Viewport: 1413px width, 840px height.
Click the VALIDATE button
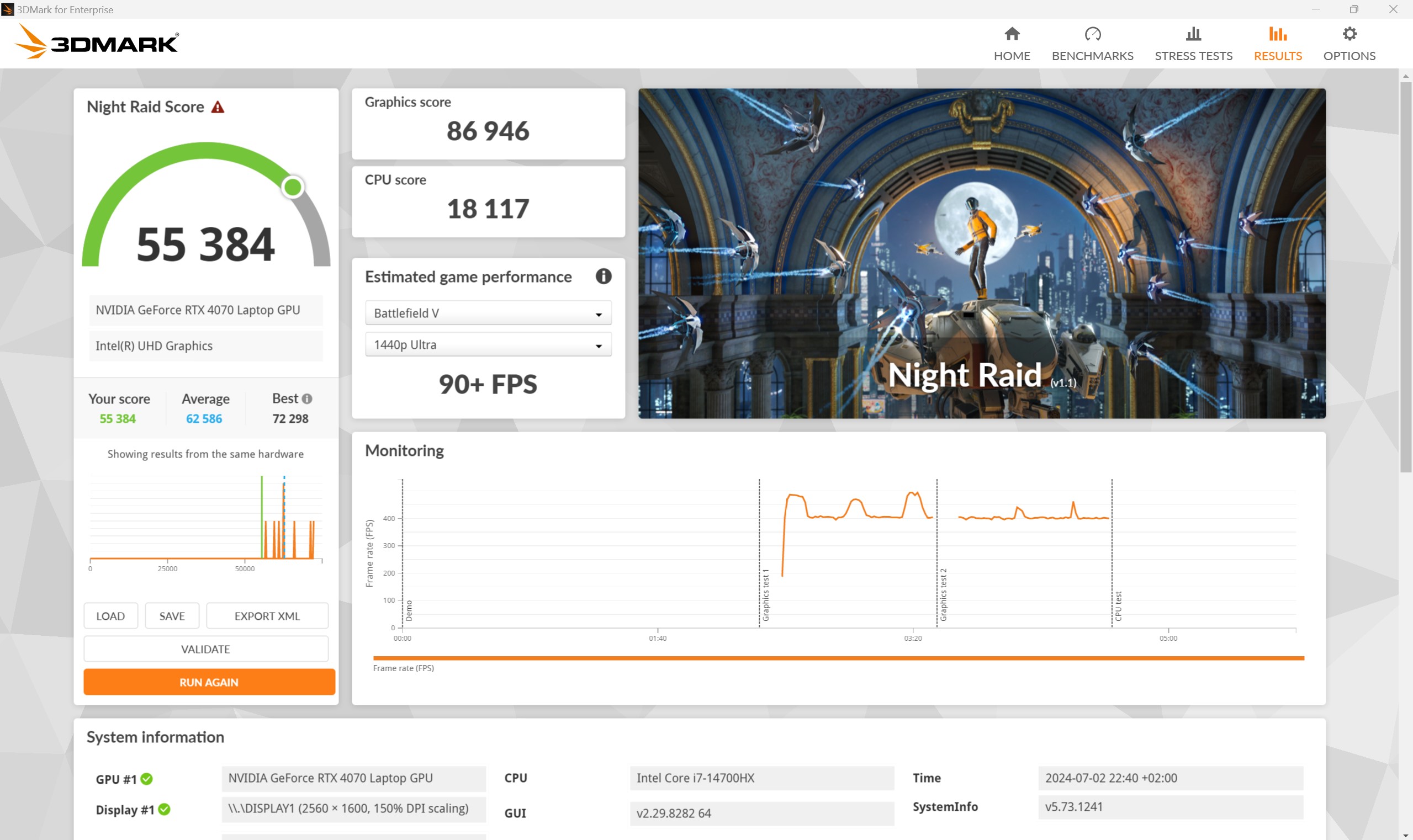205,649
